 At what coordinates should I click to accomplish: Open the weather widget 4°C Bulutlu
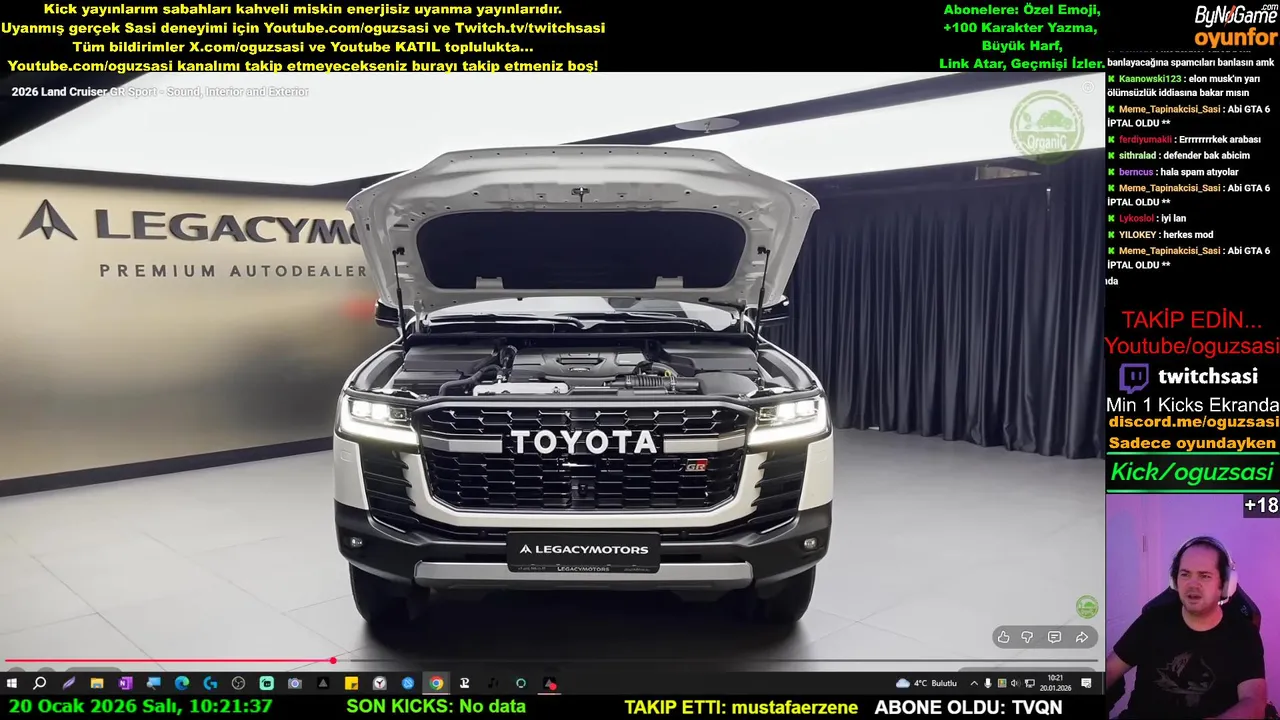[x=927, y=684]
